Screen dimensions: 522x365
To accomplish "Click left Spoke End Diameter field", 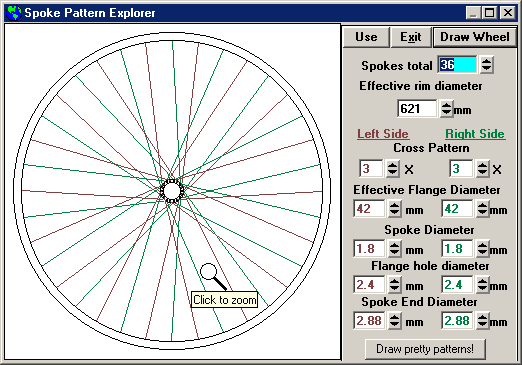I will click(x=369, y=321).
